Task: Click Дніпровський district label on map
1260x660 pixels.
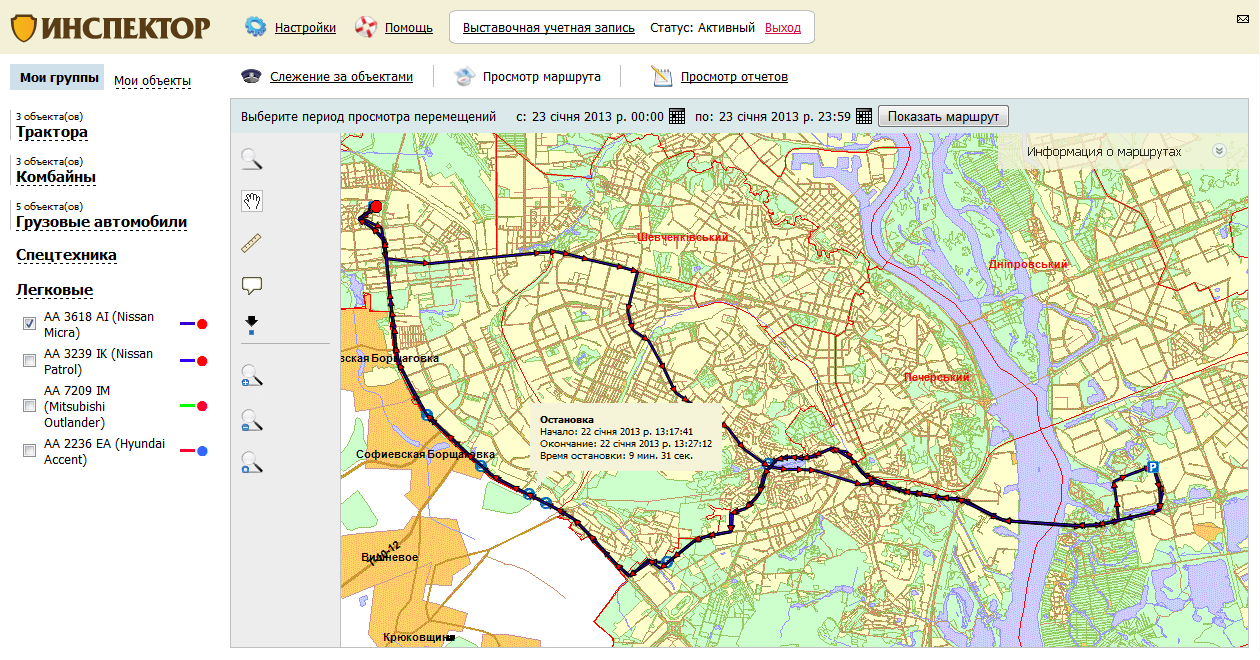Action: click(x=1028, y=264)
